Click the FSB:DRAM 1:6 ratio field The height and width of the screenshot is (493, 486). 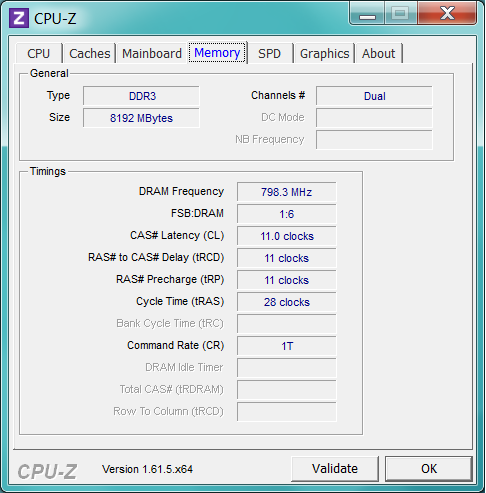[x=287, y=214]
